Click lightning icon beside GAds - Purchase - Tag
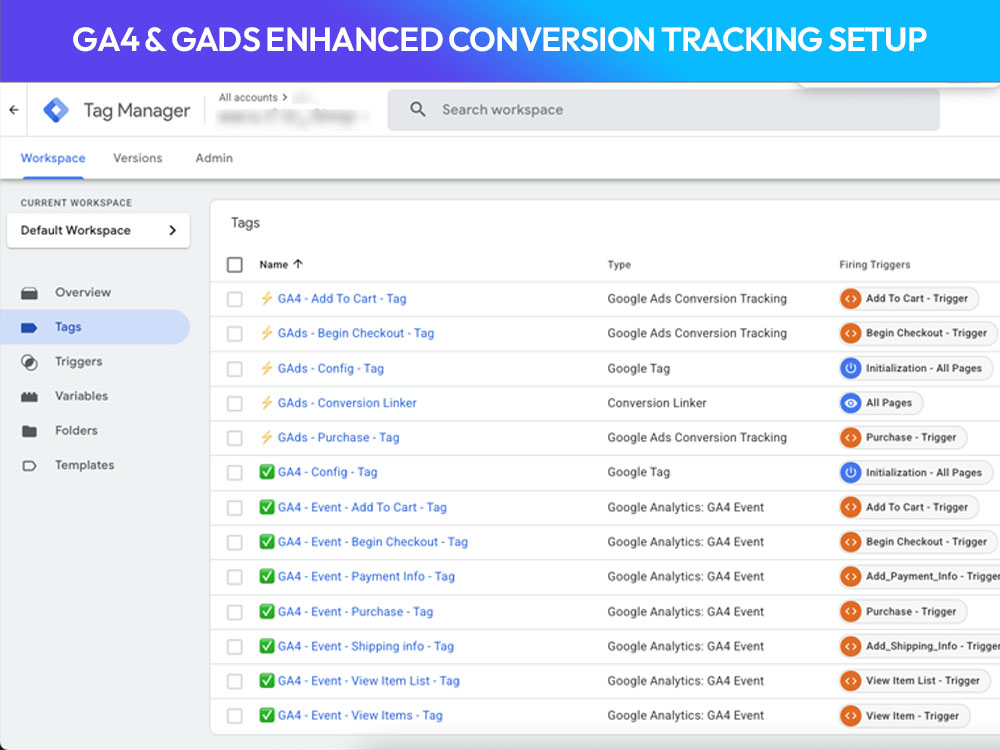The height and width of the screenshot is (750, 1000). 267,437
